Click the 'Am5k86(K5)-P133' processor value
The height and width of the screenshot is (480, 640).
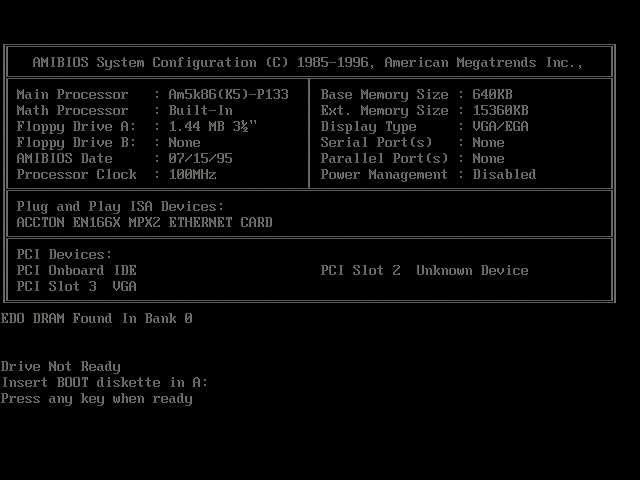click(x=229, y=94)
